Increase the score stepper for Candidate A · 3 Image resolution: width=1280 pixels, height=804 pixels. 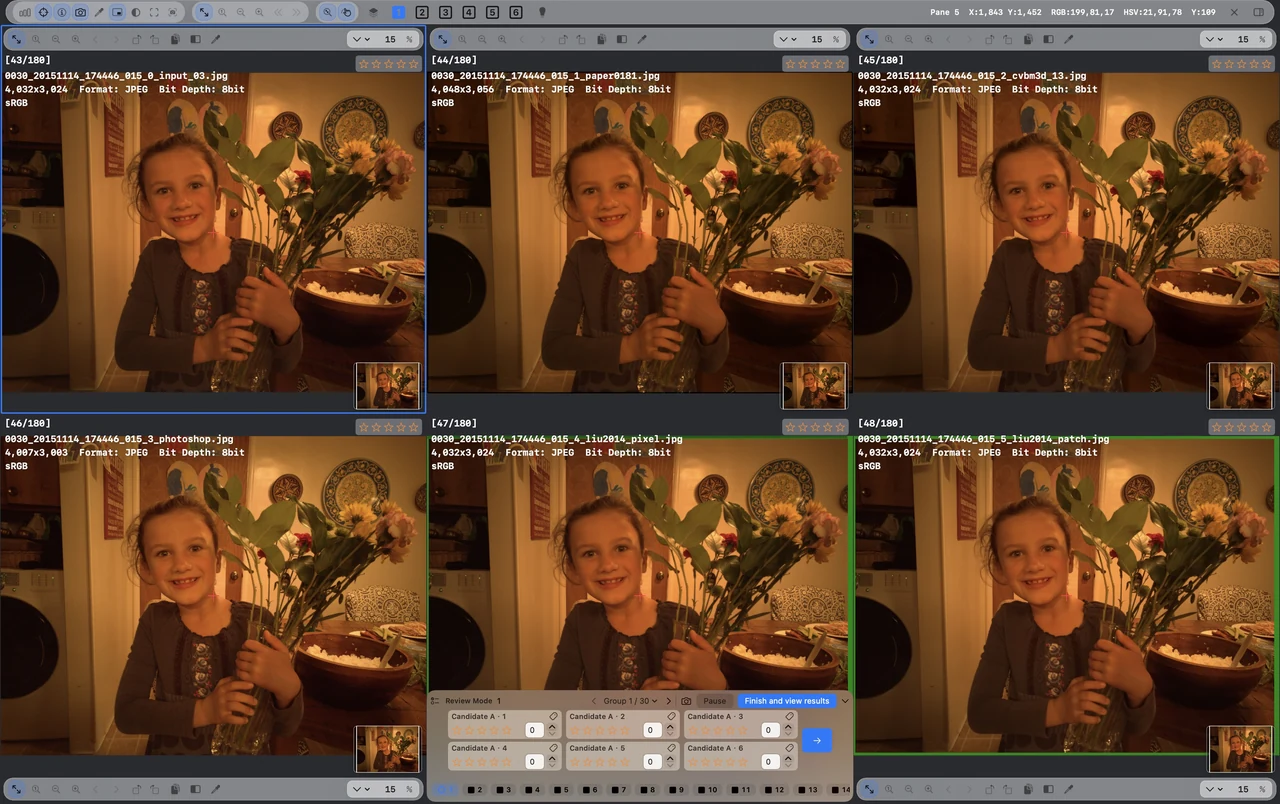789,727
